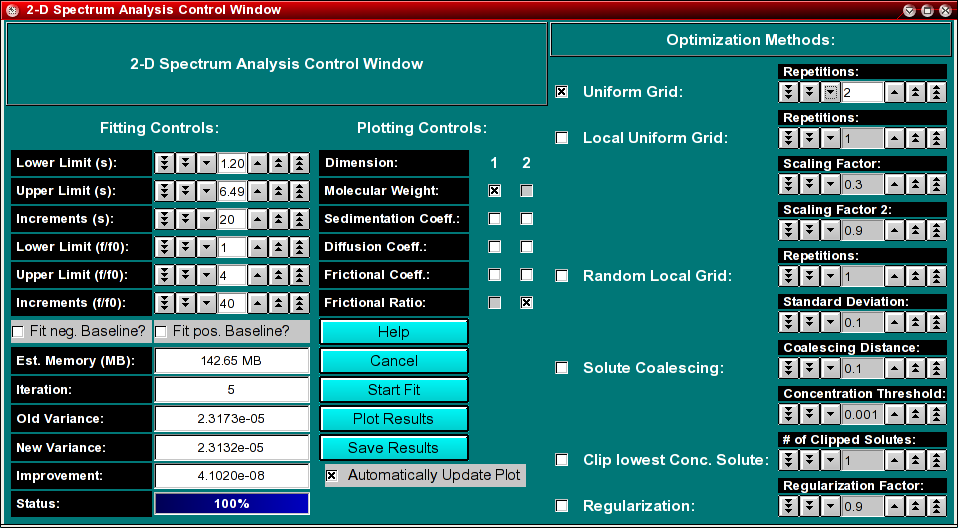Open the window menu icon in title bar
The height and width of the screenshot is (528, 958).
[12, 9]
